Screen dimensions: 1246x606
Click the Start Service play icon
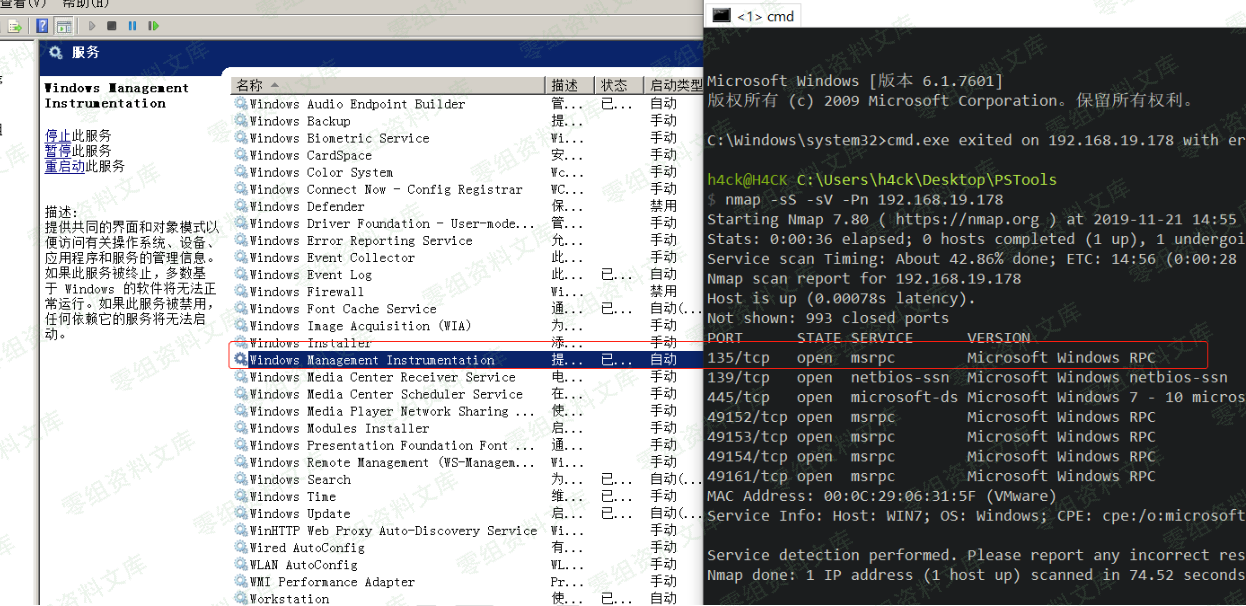[x=93, y=26]
